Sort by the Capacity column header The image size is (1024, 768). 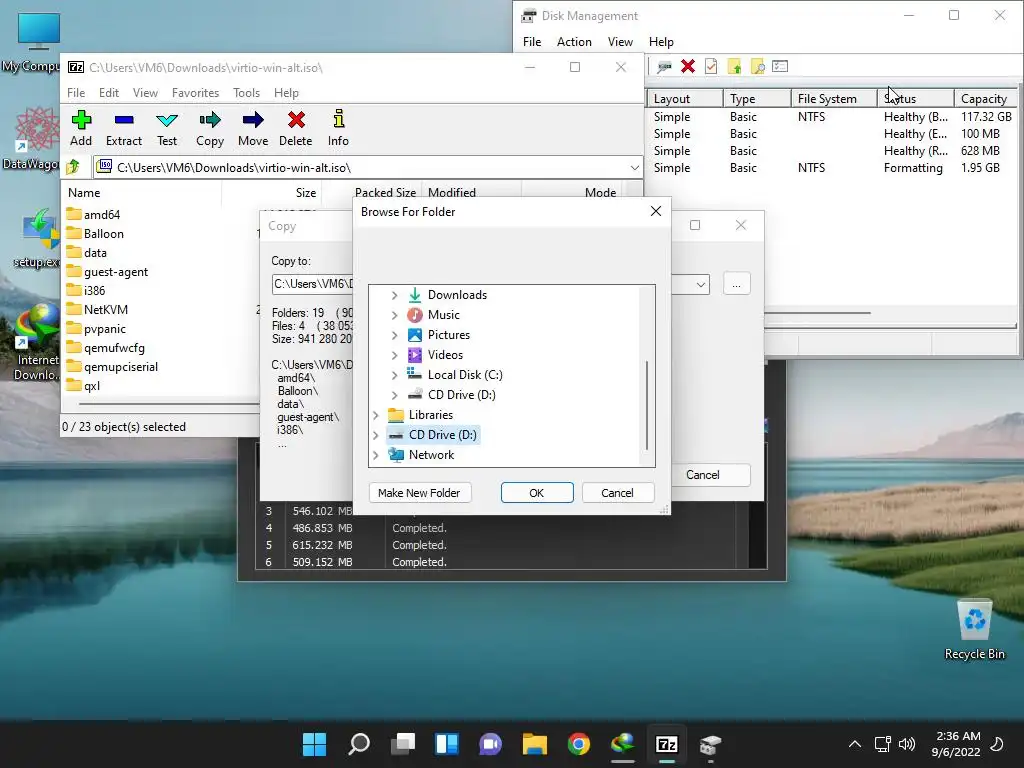click(x=984, y=99)
